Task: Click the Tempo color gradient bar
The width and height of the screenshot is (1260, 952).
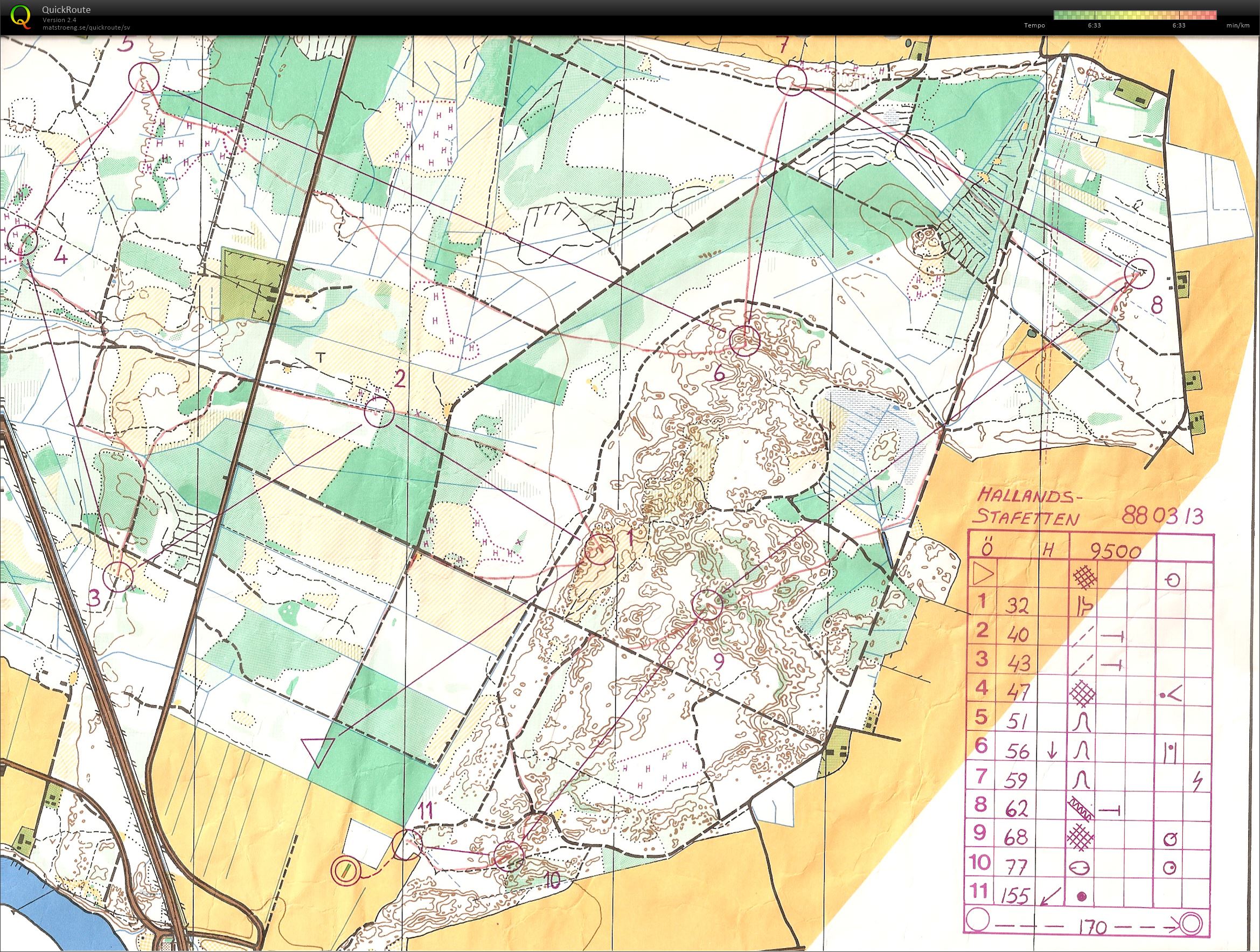Action: 1134,16
